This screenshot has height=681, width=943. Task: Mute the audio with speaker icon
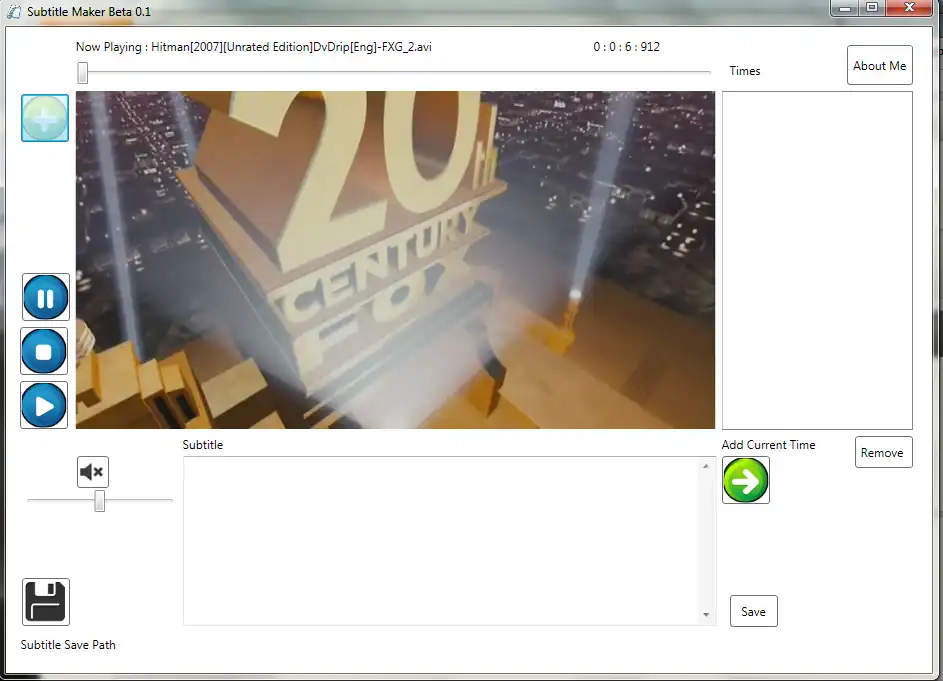click(x=93, y=472)
